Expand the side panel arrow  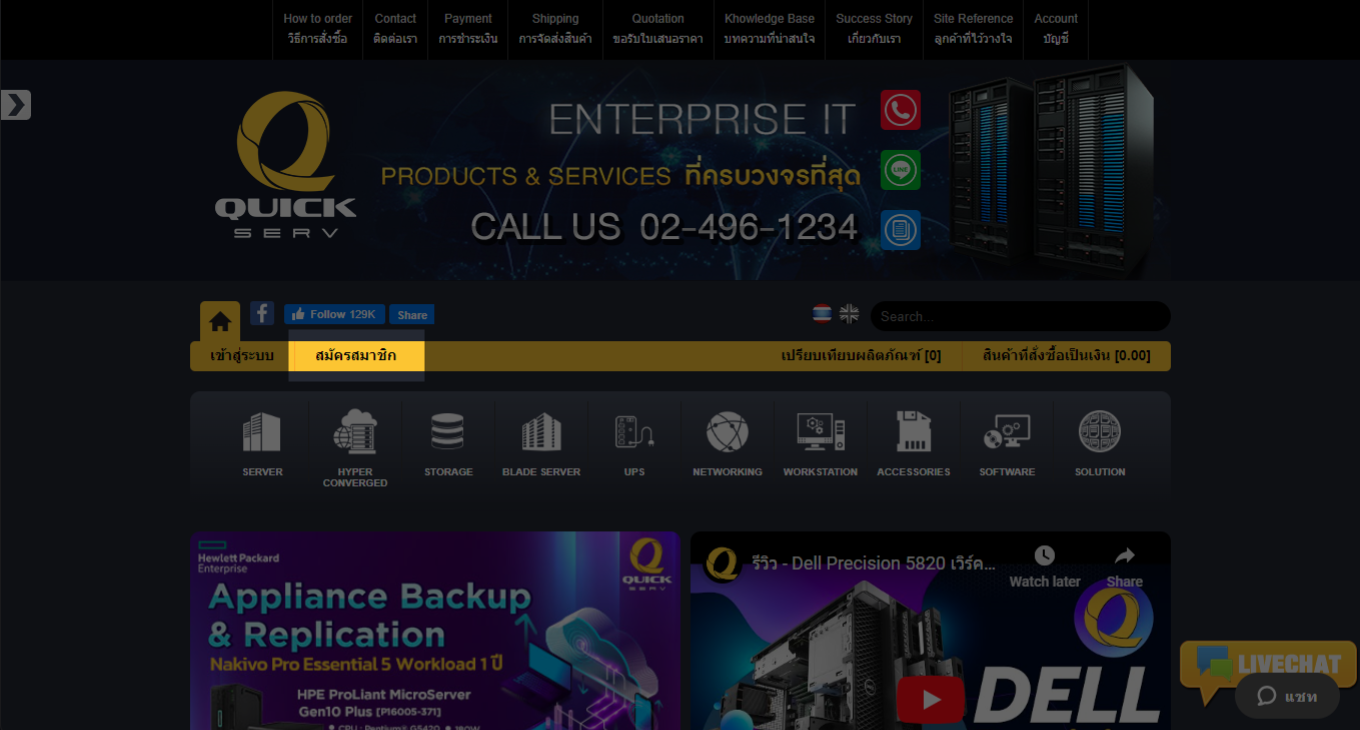tap(16, 105)
